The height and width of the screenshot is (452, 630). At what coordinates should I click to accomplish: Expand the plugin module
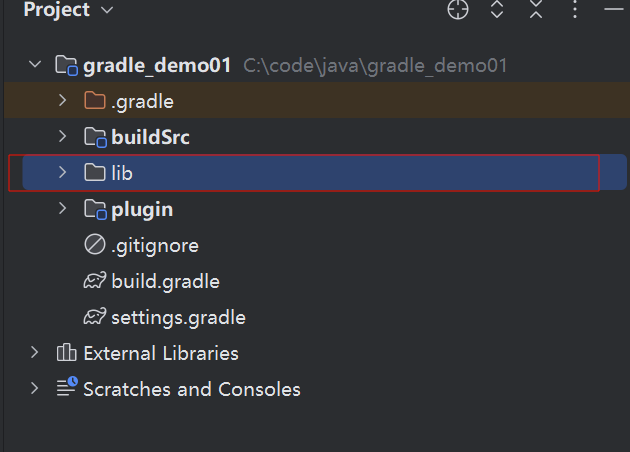pyautogui.click(x=62, y=208)
